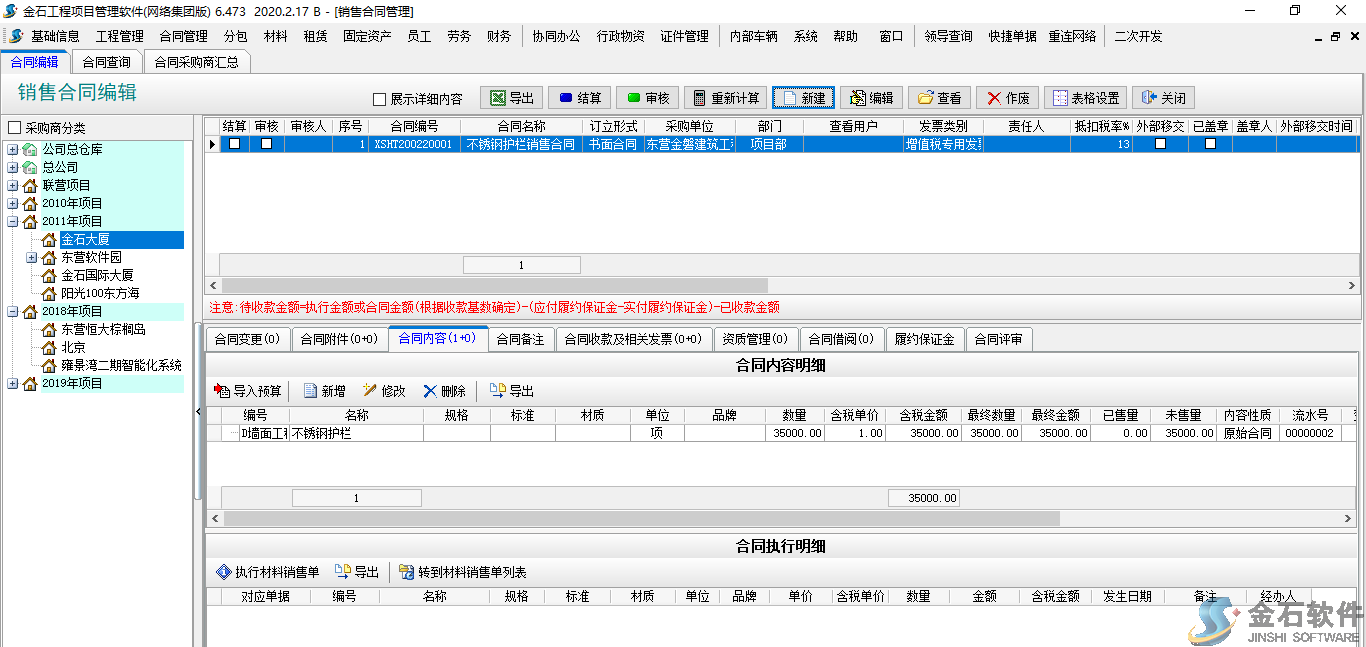Open the 编辑 tool to edit the contract
This screenshot has height=647, width=1366.
(x=874, y=97)
